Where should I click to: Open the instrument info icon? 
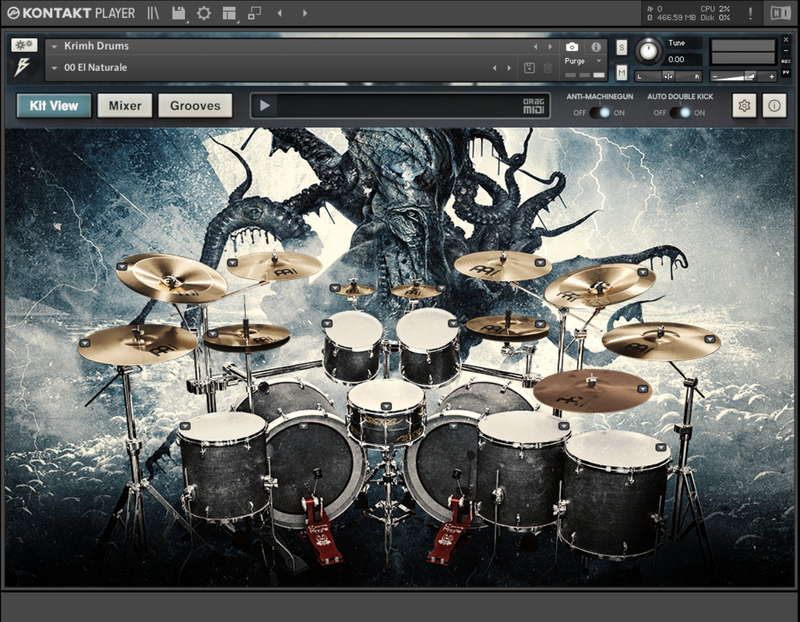[596, 47]
